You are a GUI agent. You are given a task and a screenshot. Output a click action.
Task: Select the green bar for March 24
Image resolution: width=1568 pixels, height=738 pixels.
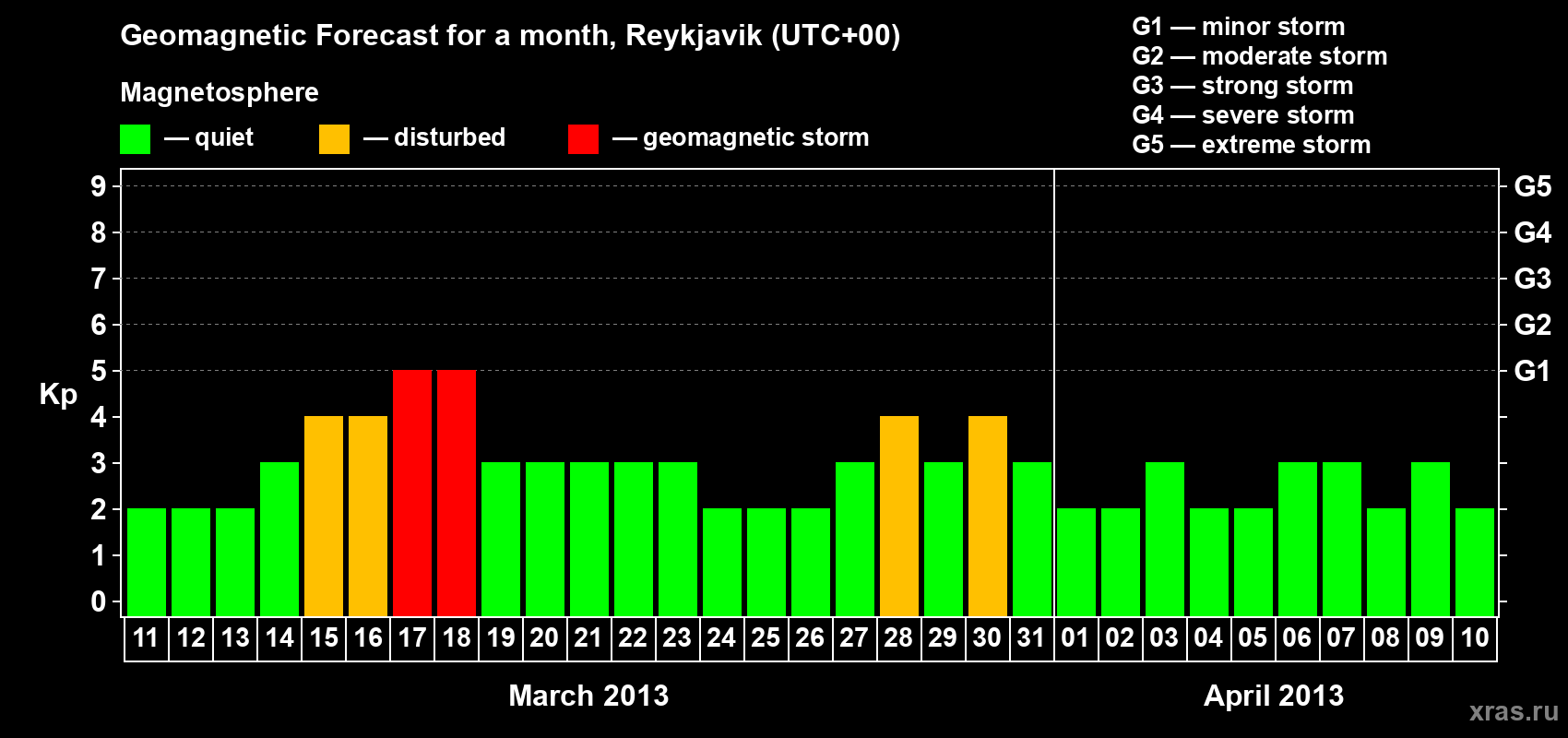click(722, 562)
